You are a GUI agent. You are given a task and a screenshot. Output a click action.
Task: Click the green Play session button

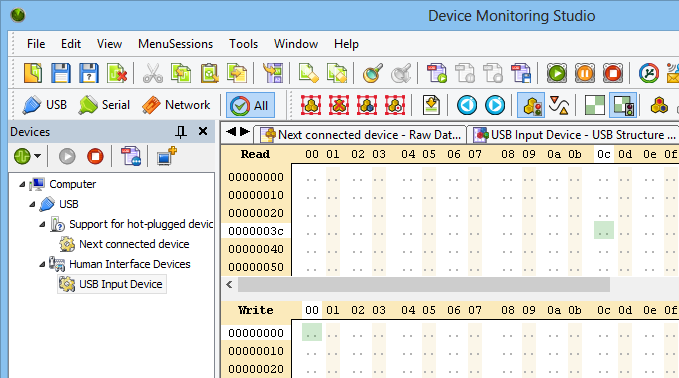click(x=556, y=73)
